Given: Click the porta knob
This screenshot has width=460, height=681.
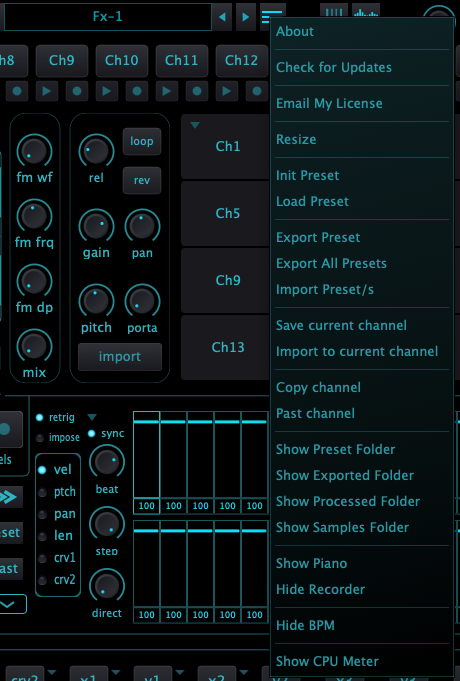Looking at the screenshot, I should [142, 301].
